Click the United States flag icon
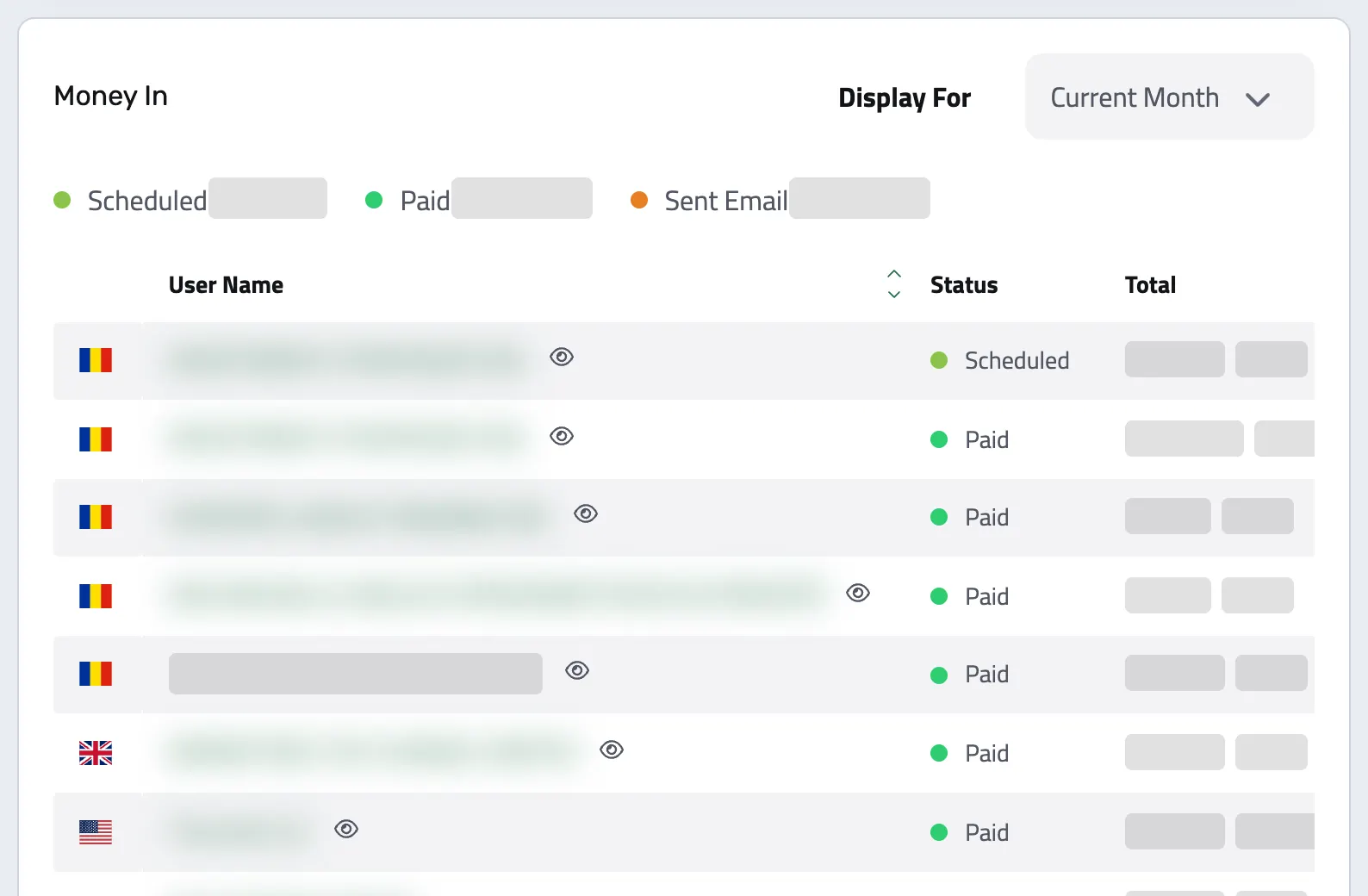The image size is (1368, 896). (96, 832)
